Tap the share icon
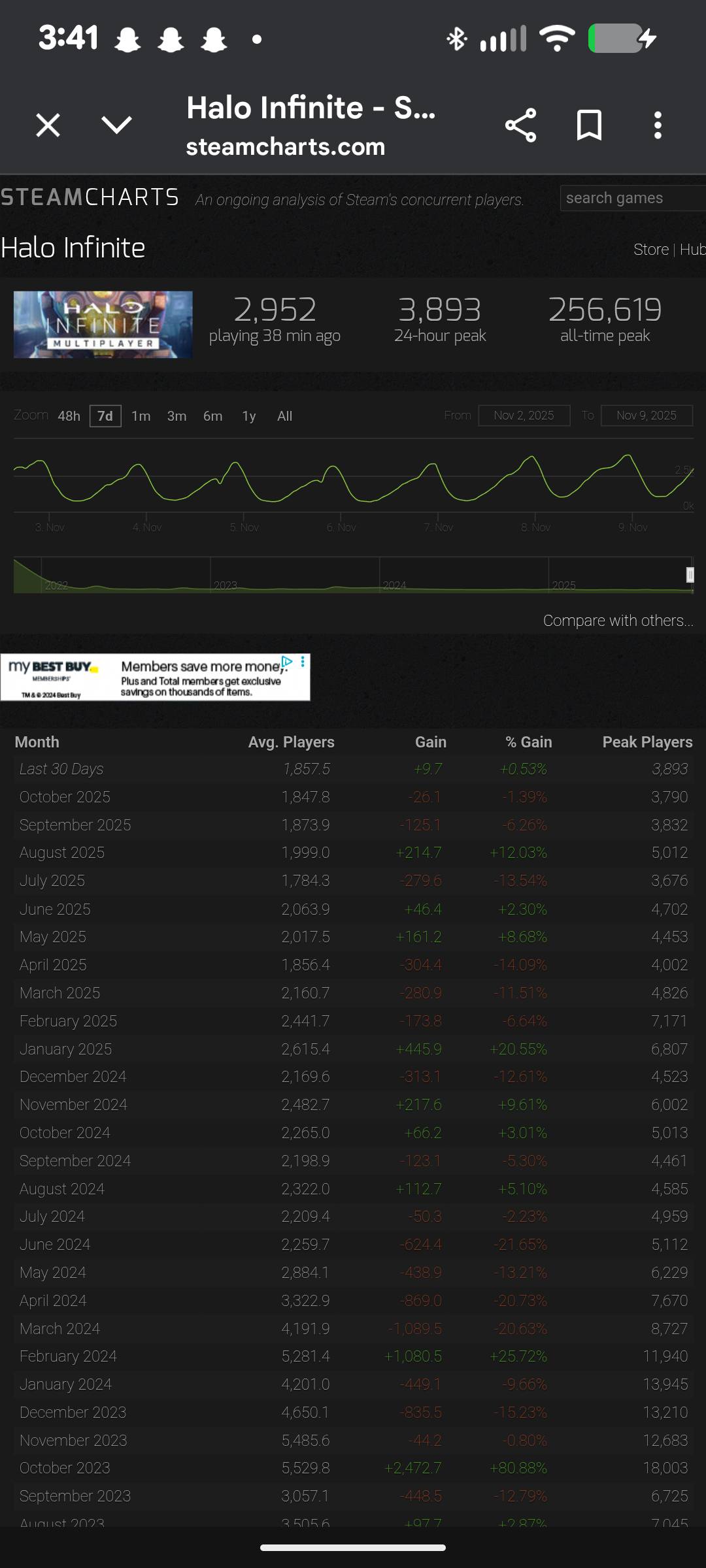 tap(520, 125)
